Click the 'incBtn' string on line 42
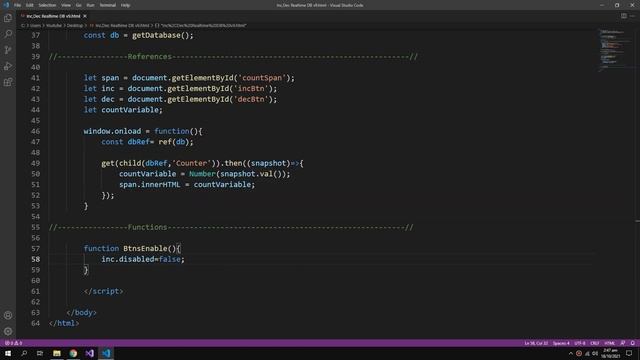 pyautogui.click(x=251, y=89)
